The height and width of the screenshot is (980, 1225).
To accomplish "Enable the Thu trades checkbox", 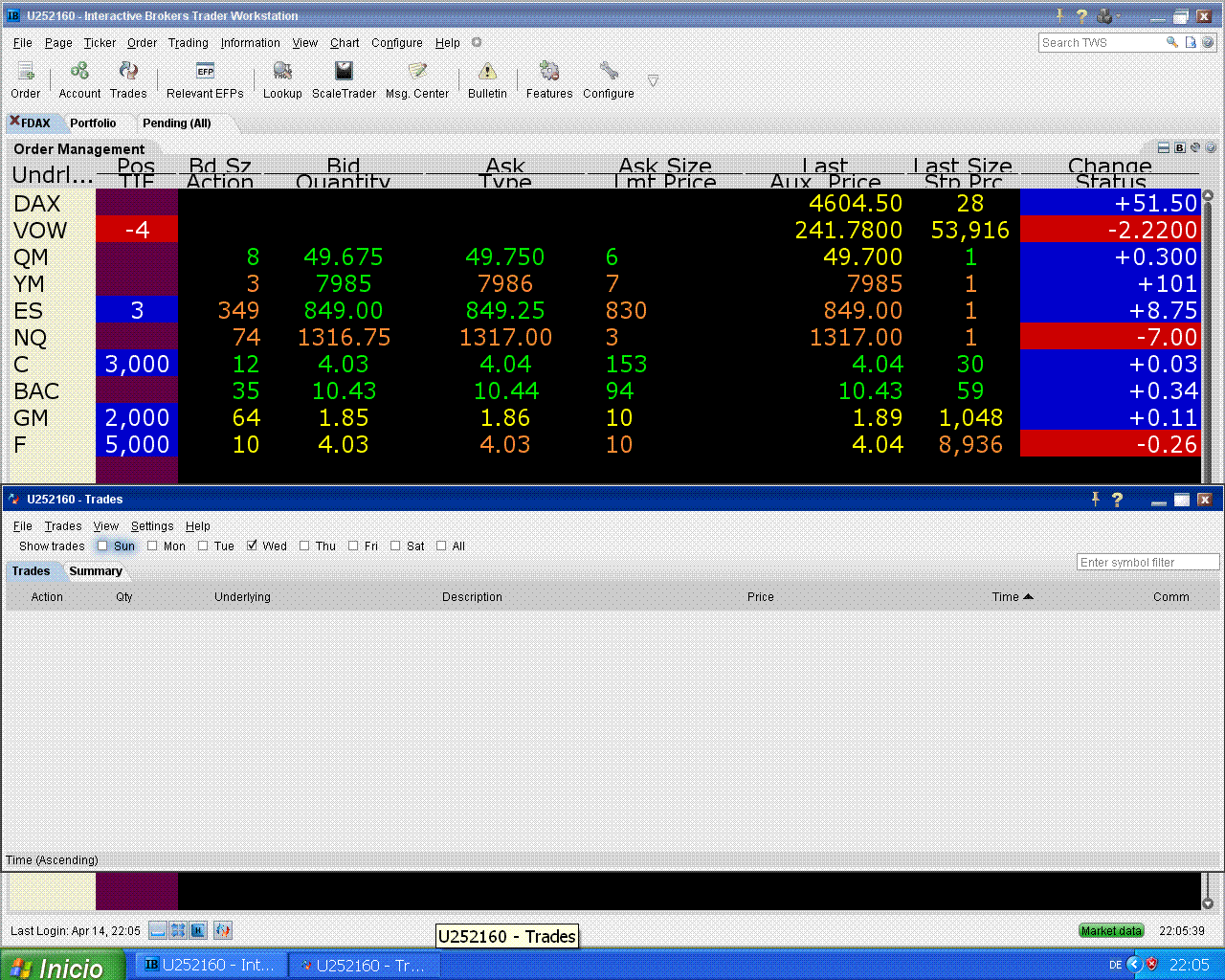I will tap(304, 546).
